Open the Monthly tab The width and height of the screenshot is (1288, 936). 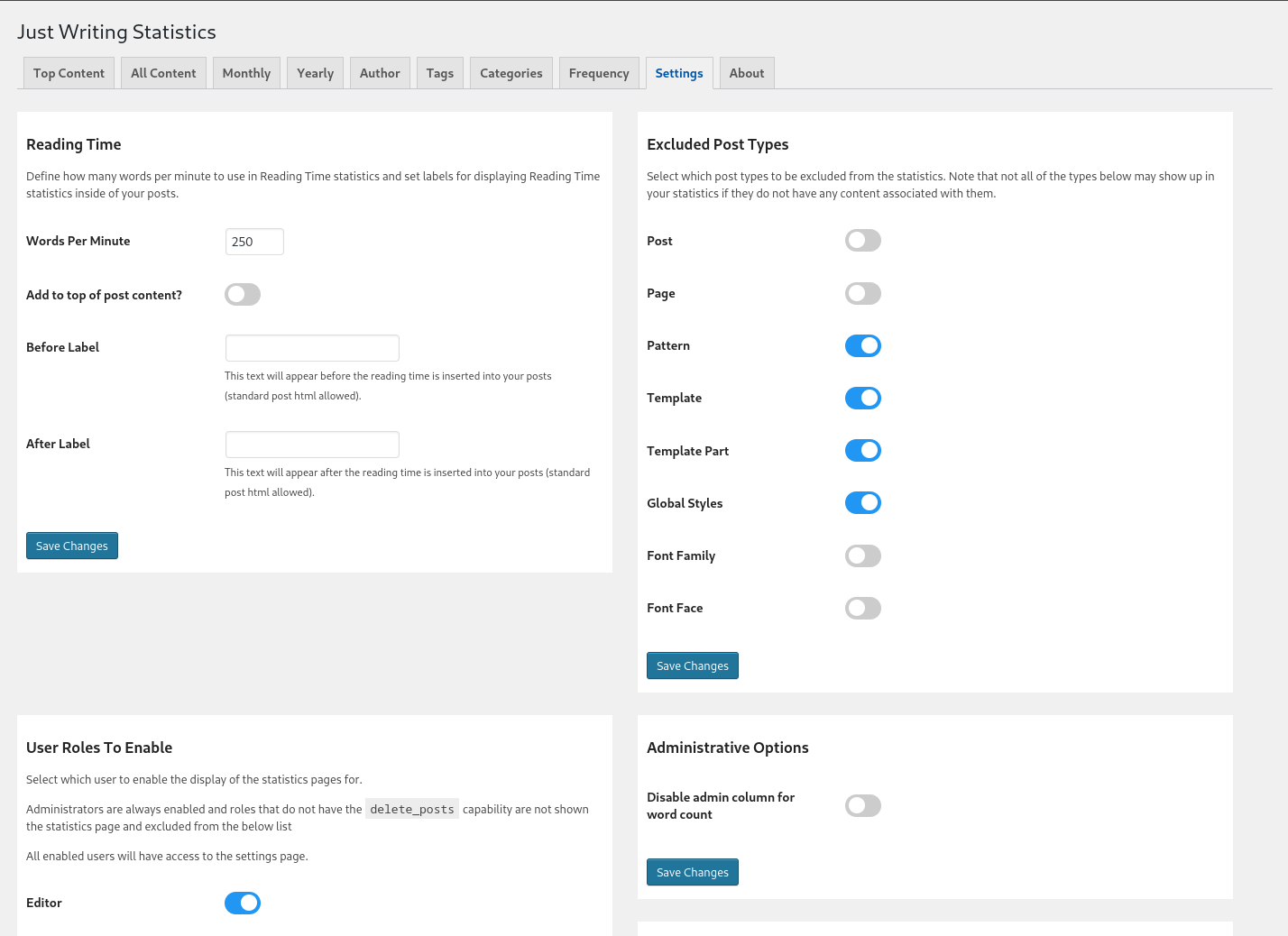pos(246,73)
